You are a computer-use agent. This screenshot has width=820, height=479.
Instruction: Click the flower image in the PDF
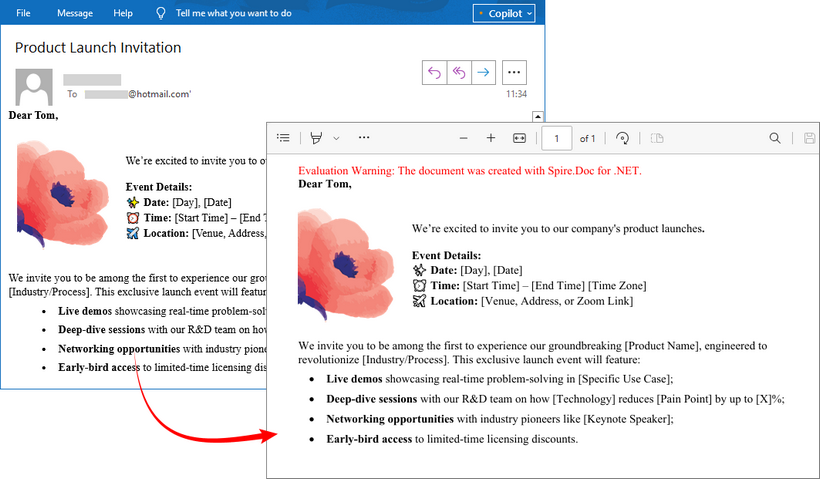click(346, 264)
